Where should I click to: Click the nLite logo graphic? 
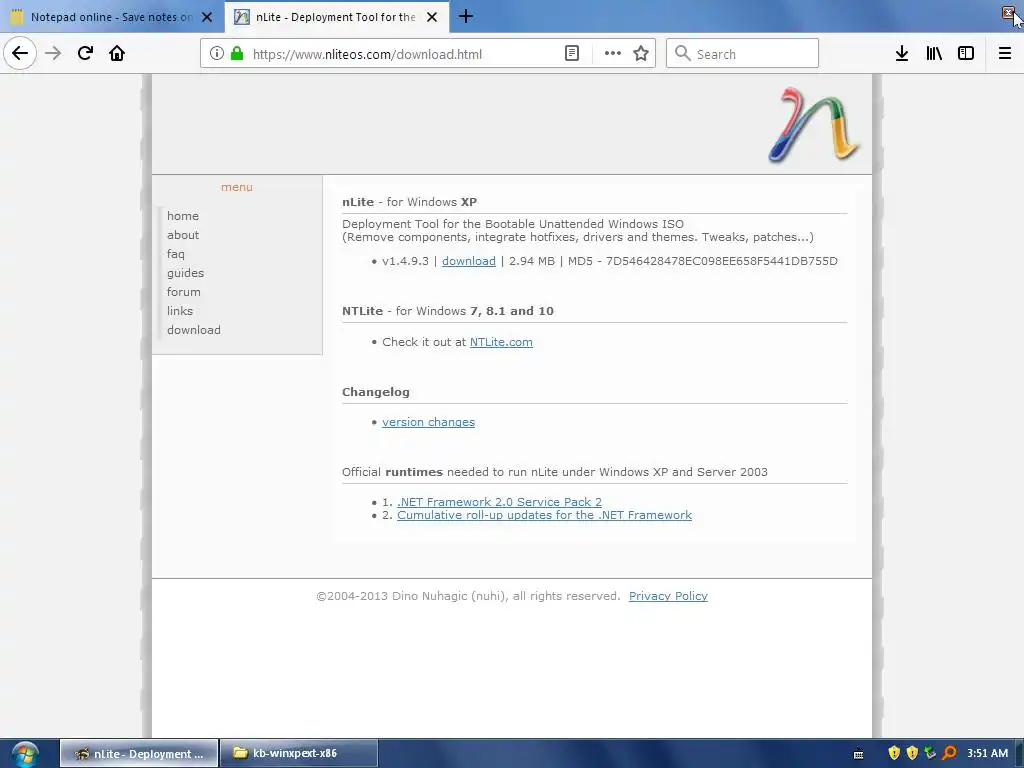[814, 125]
